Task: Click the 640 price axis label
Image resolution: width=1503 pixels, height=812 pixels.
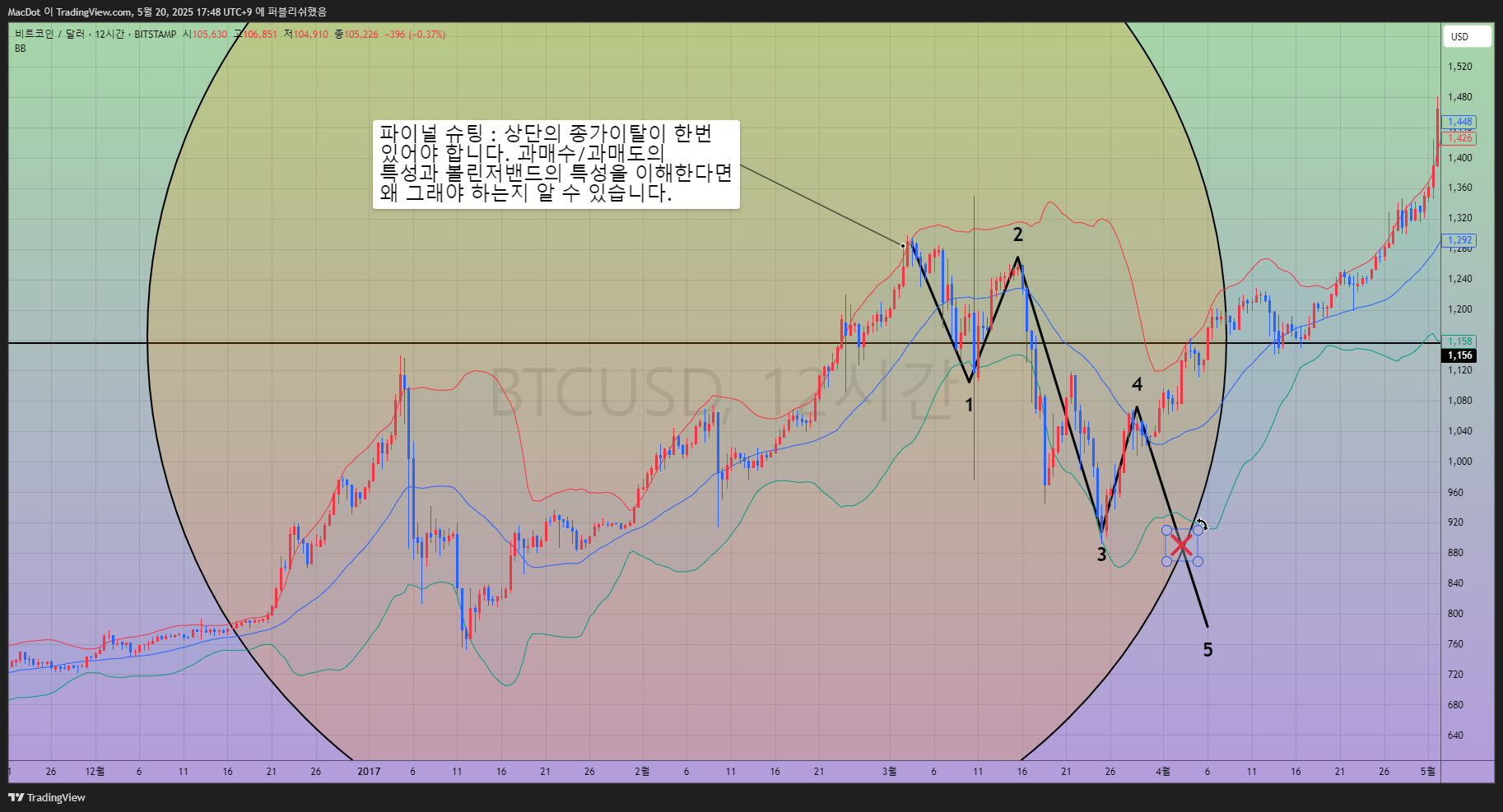Action: tap(1455, 735)
